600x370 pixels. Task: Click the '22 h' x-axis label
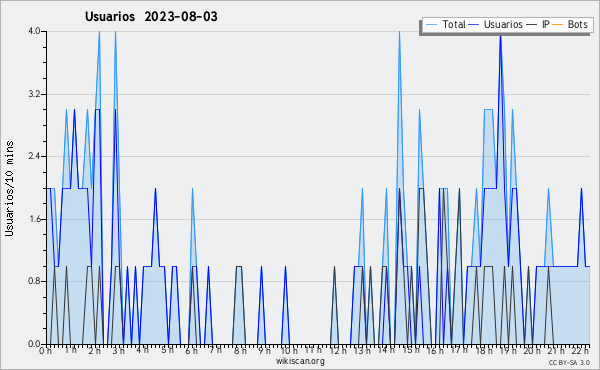click(x=580, y=350)
